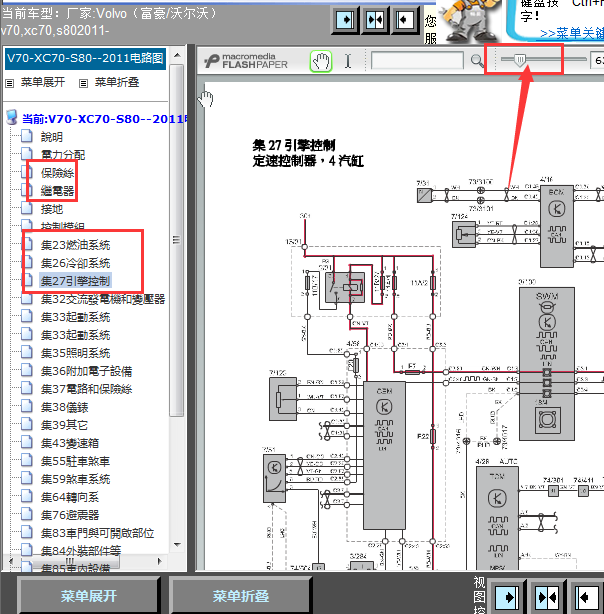Open the 集59煞車系統 tree item
Screen dimensions: 604x614
point(76,479)
